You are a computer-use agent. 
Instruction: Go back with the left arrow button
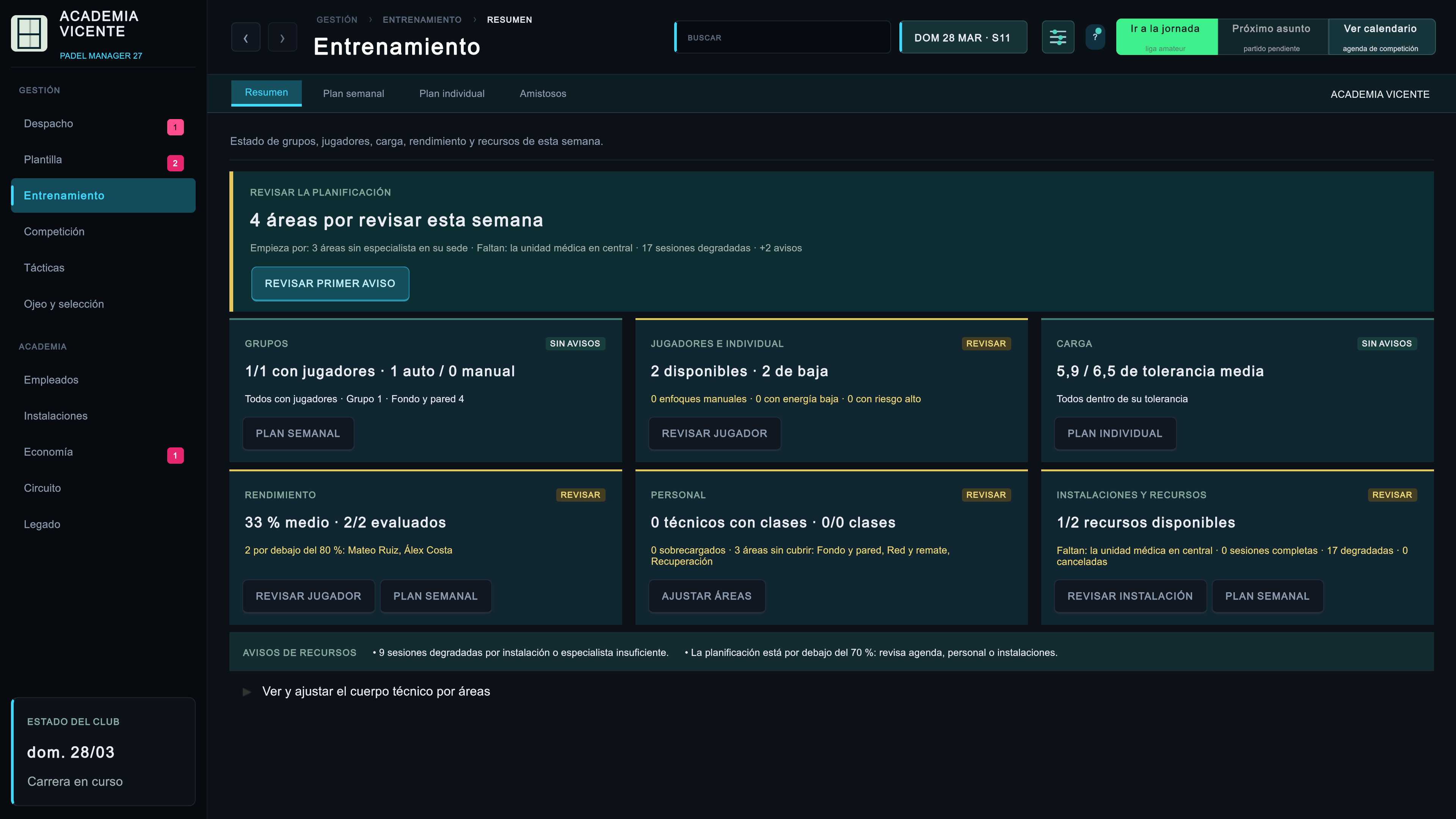click(x=246, y=38)
